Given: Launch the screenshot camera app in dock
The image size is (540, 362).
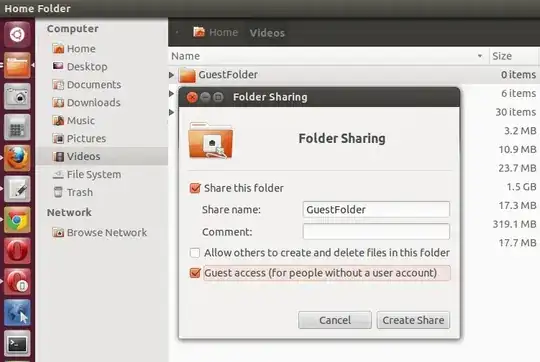Looking at the screenshot, I should pos(17,96).
